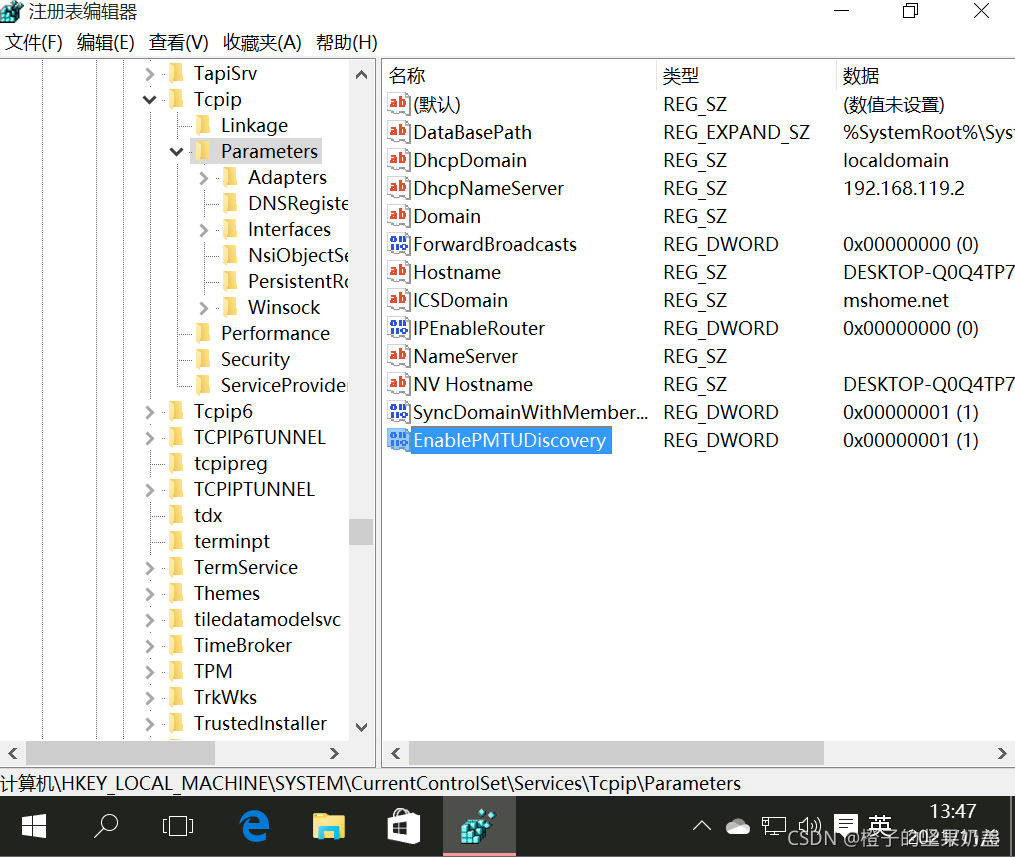This screenshot has height=857, width=1015.
Task: Sort by the 类型 column header
Action: point(746,75)
